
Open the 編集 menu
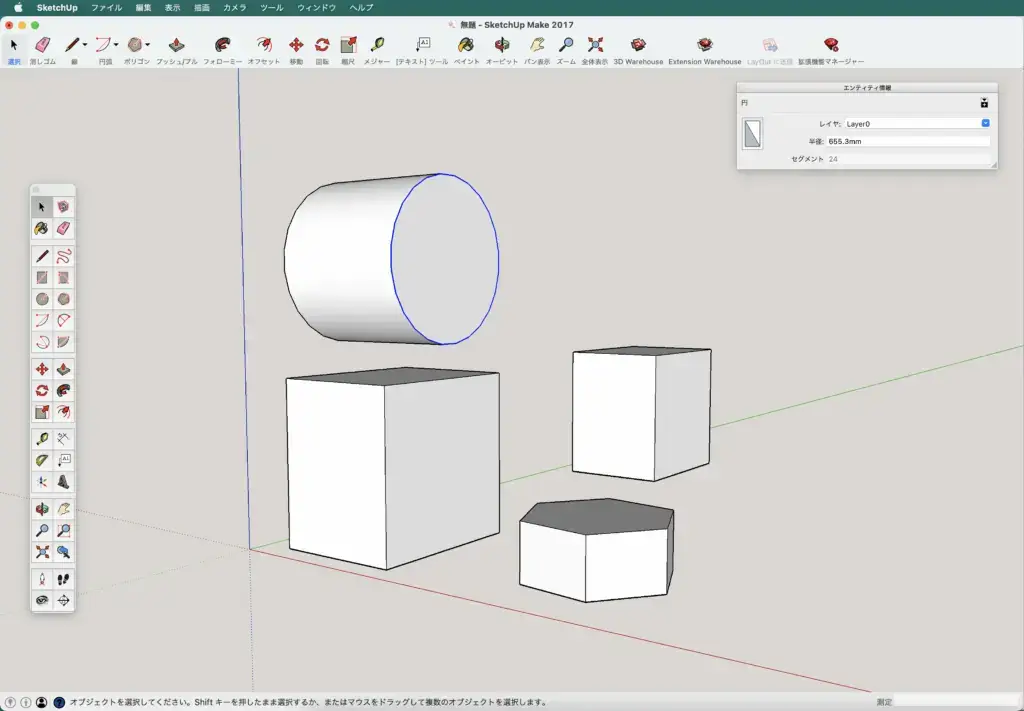point(144,8)
